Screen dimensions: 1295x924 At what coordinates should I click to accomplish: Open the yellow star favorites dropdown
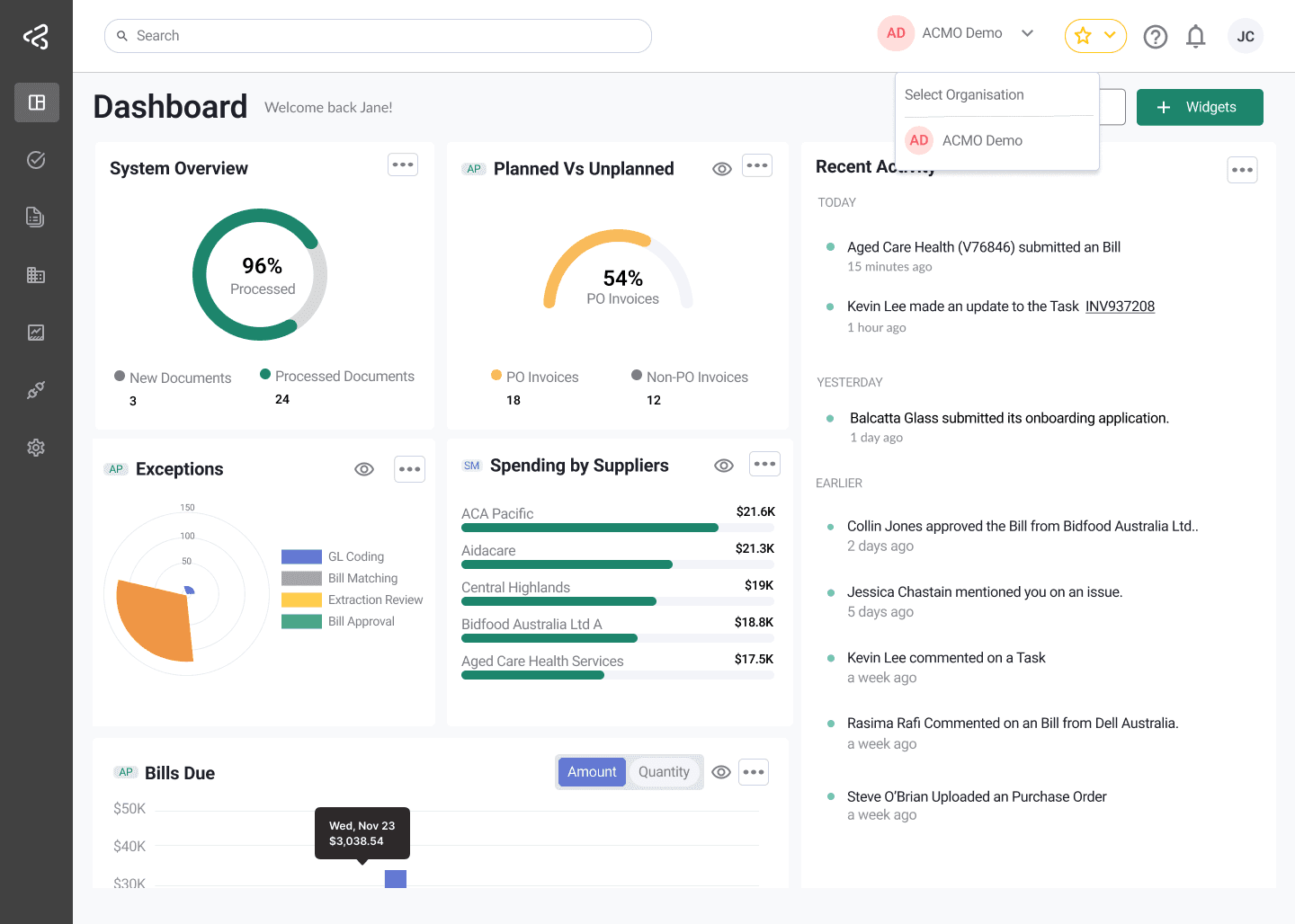(x=1095, y=35)
